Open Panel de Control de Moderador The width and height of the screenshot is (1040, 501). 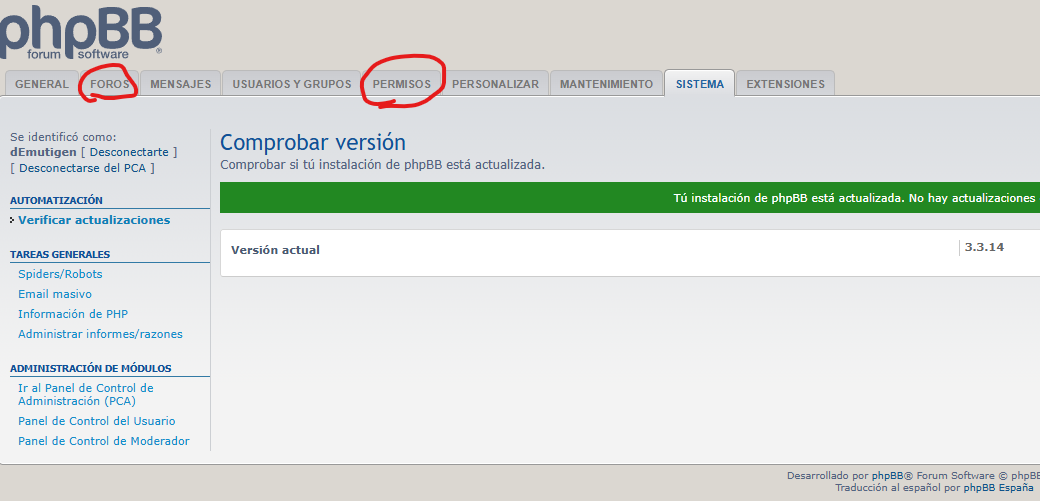103,441
